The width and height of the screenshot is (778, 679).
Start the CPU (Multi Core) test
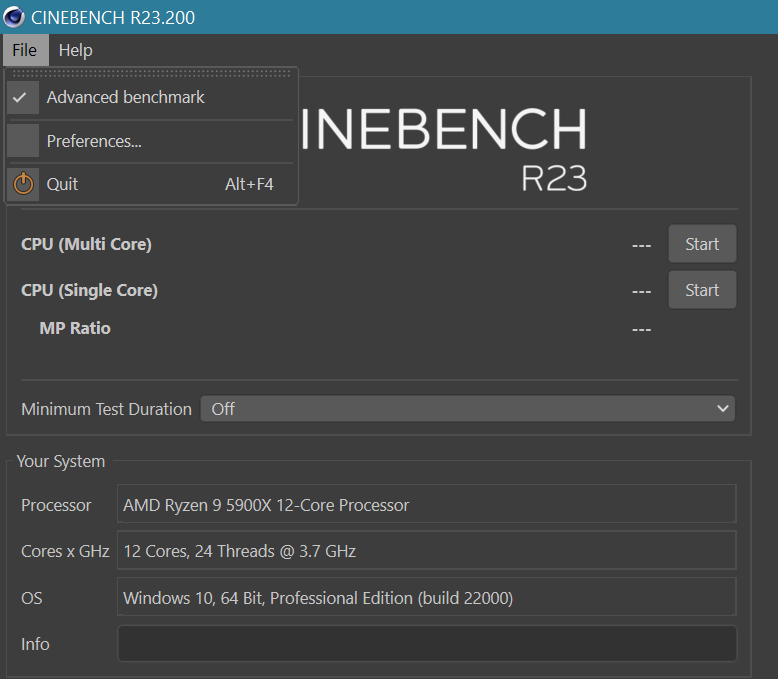coord(702,244)
